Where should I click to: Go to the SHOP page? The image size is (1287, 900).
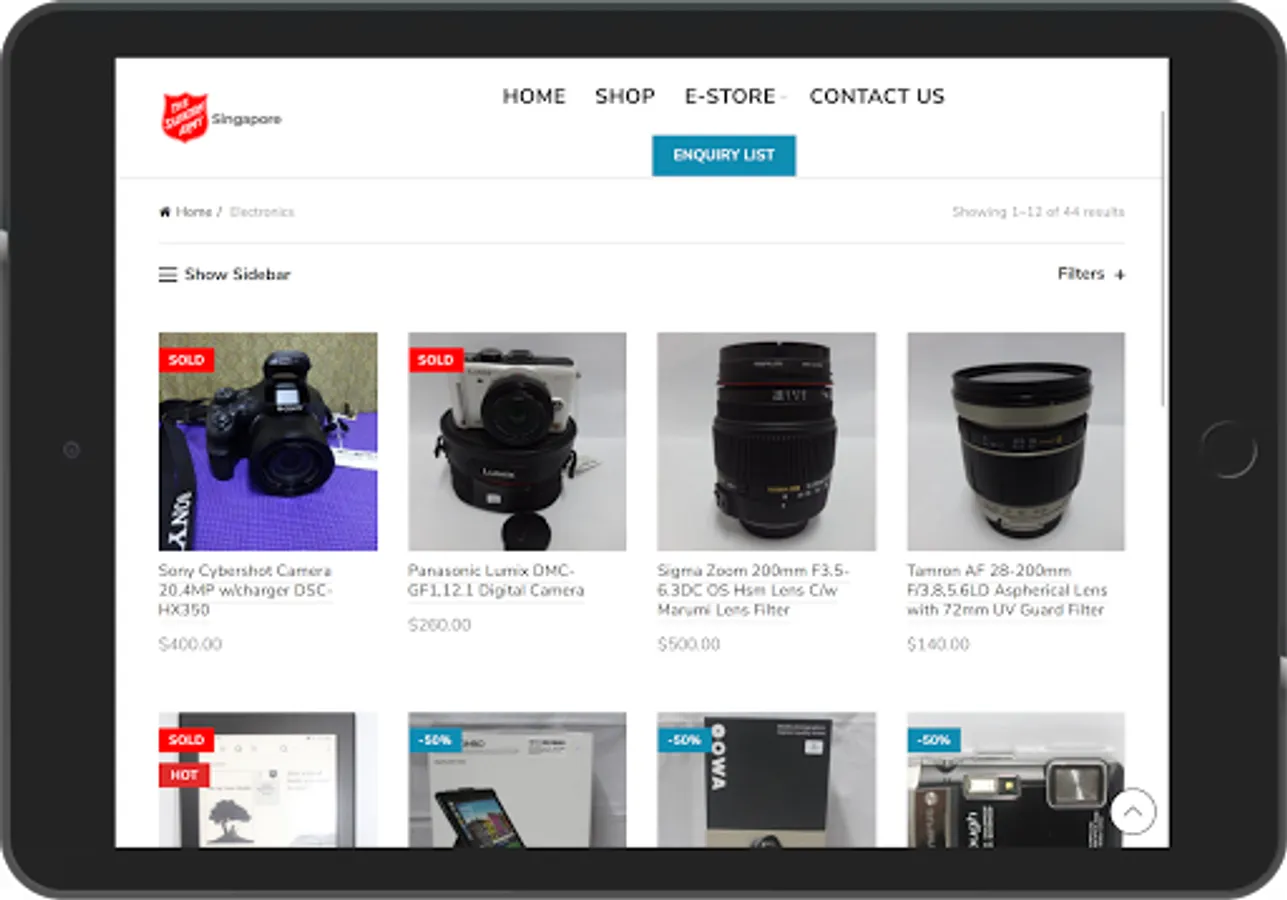click(x=625, y=96)
